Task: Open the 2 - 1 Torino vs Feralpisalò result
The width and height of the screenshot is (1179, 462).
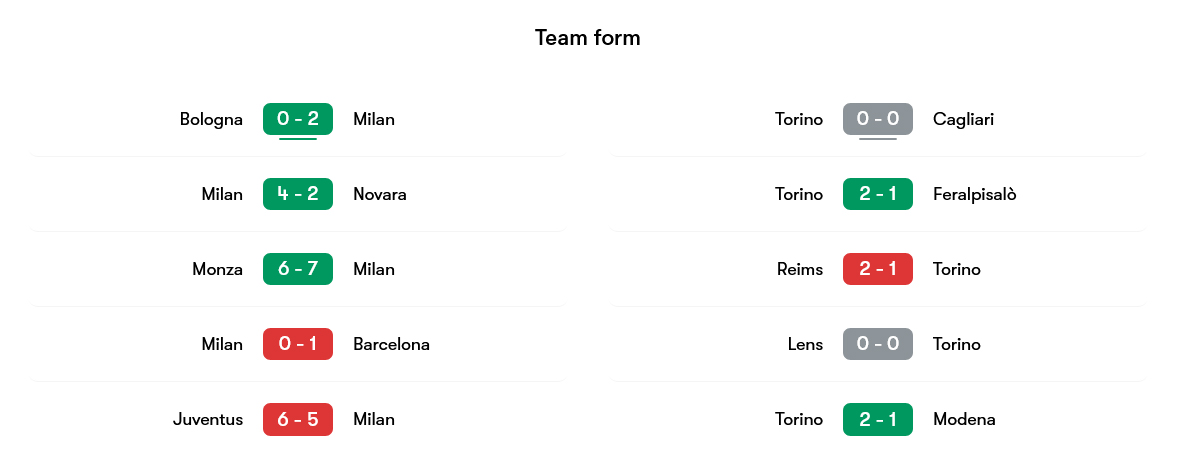Action: coord(878,194)
